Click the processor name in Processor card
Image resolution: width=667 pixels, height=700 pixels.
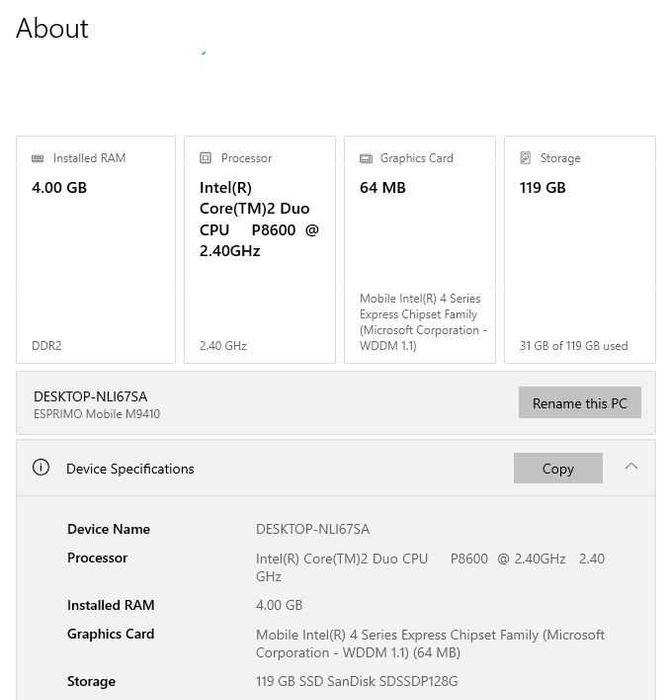point(259,219)
